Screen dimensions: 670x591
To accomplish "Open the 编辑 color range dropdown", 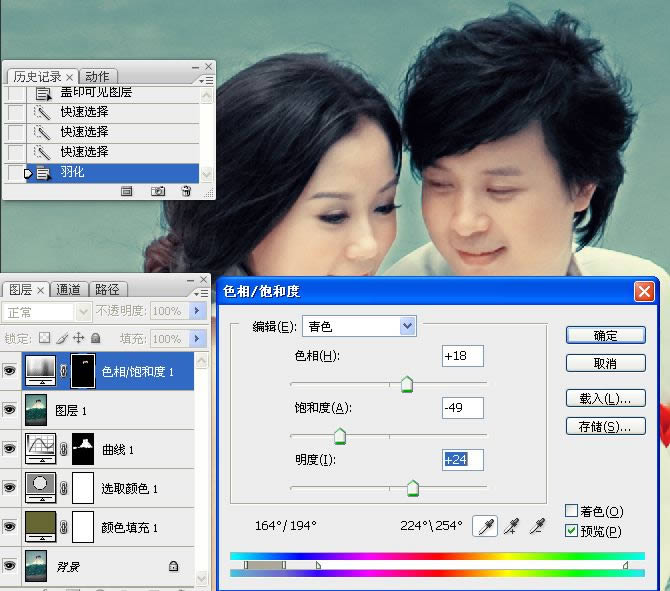I will [407, 326].
